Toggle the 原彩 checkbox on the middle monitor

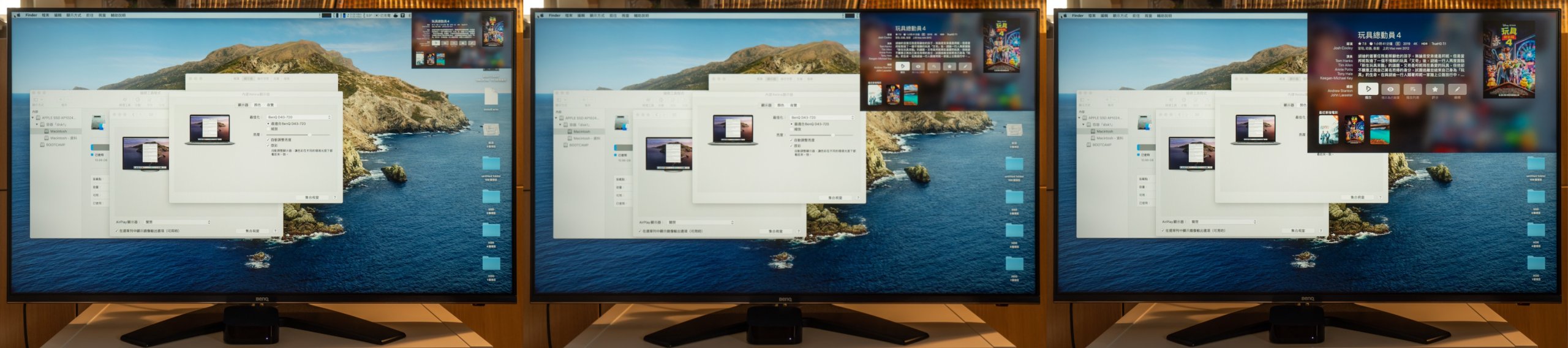pos(791,146)
